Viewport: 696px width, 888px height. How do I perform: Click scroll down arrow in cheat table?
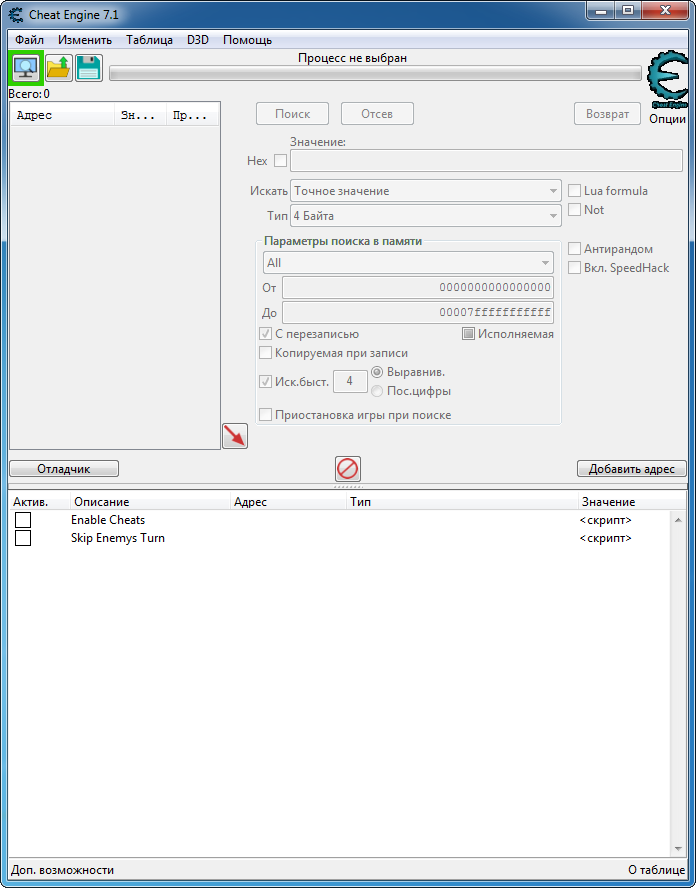click(678, 849)
